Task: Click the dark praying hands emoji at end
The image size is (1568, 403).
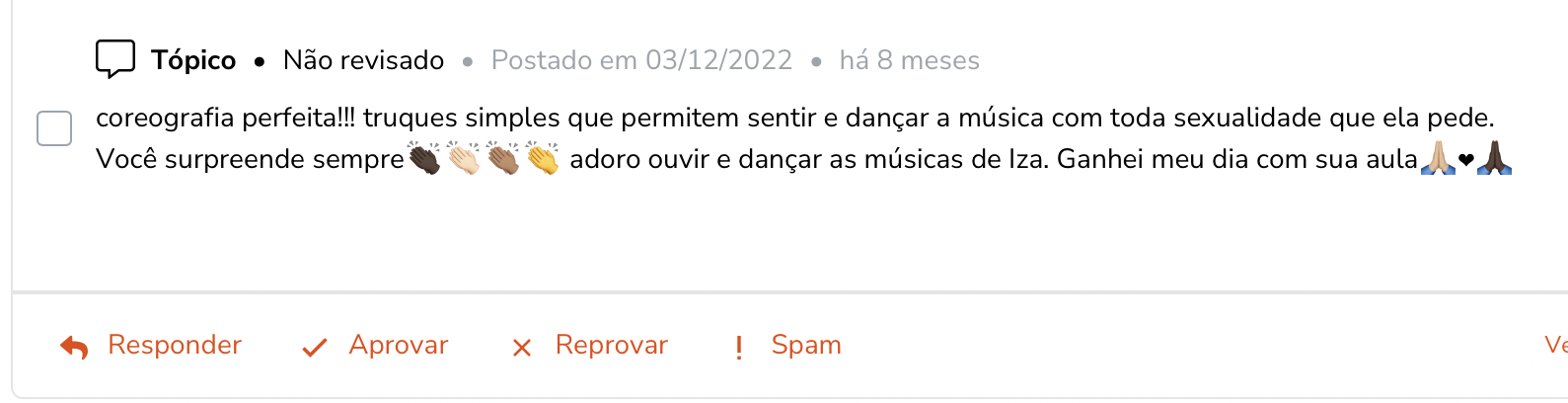Action: point(1494,158)
